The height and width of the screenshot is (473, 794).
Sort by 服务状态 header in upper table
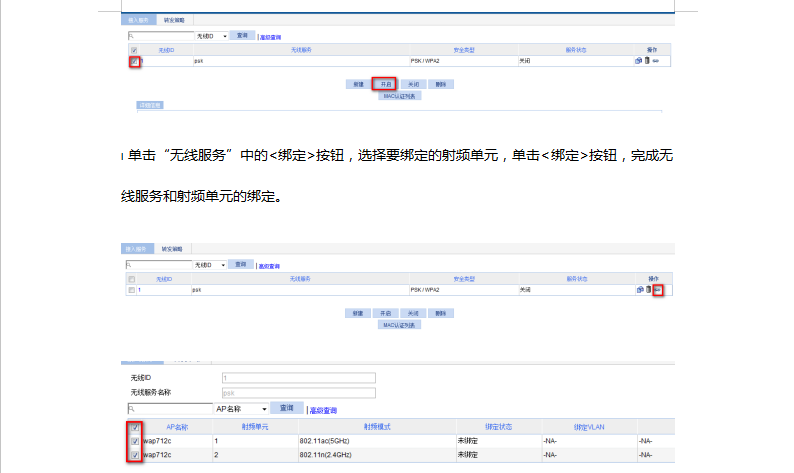[x=576, y=50]
